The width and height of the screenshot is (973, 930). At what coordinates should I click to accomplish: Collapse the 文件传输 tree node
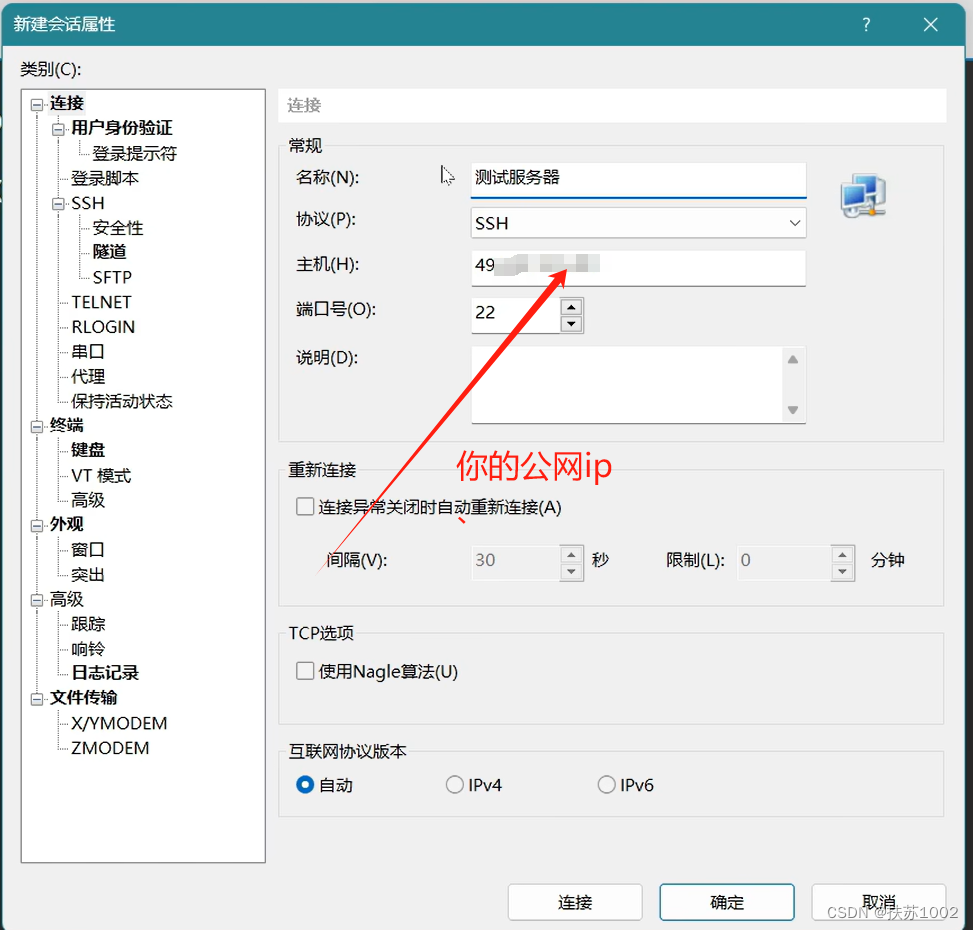tap(37, 699)
